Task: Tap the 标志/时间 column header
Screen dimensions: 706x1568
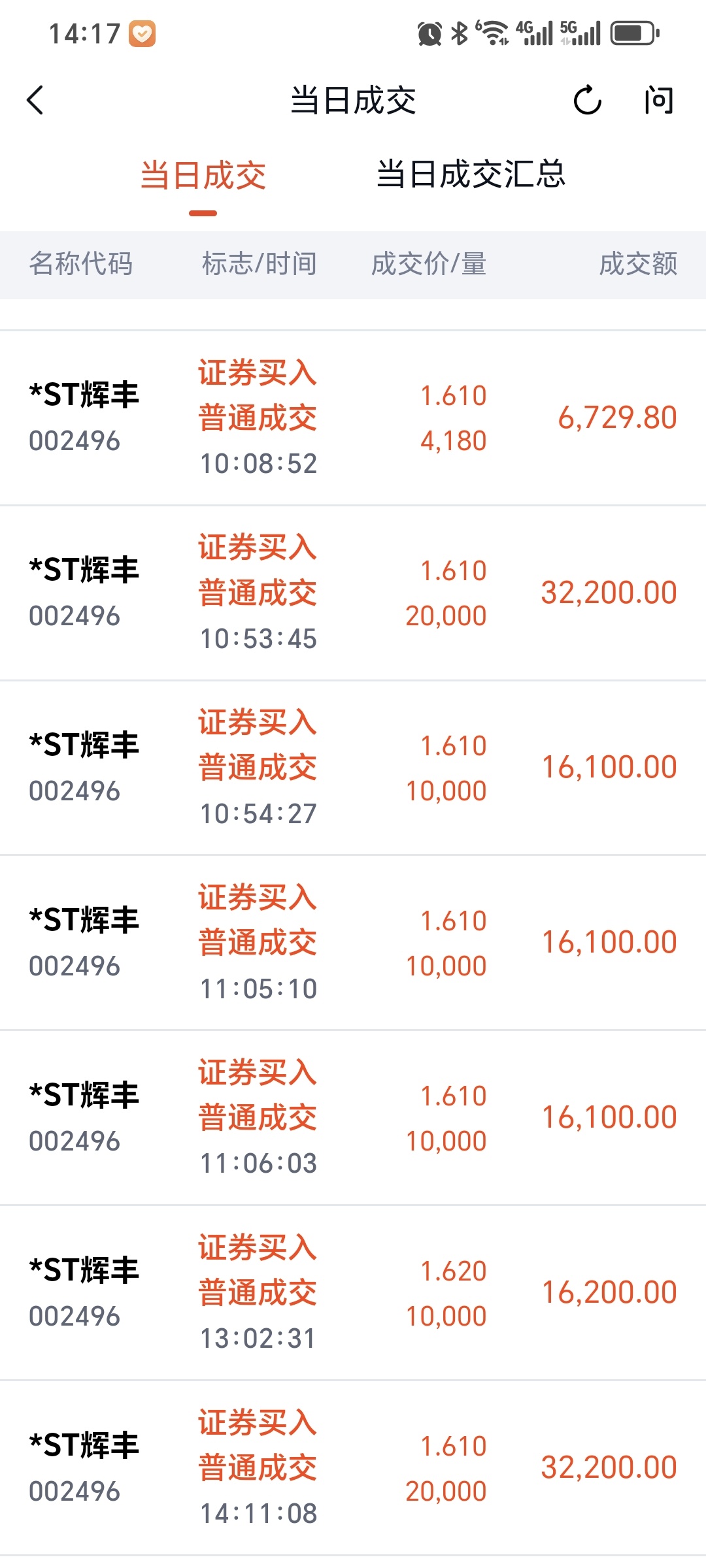Action: coord(259,265)
